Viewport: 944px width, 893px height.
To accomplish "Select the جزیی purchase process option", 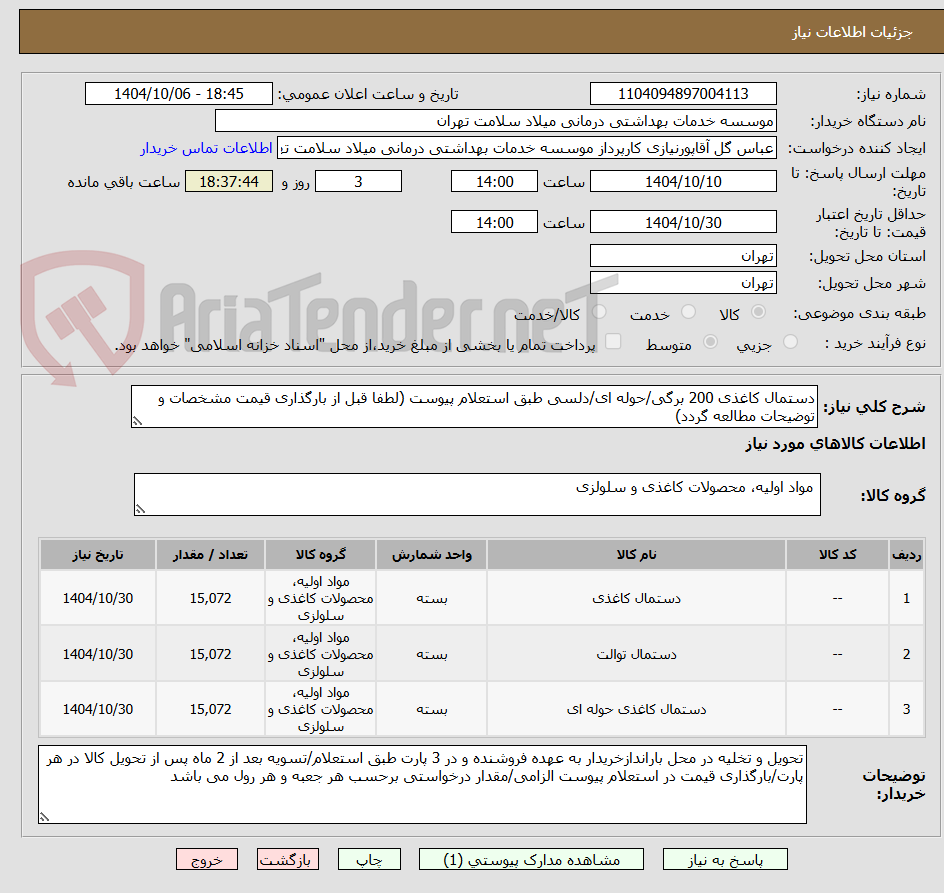I will tap(789, 341).
